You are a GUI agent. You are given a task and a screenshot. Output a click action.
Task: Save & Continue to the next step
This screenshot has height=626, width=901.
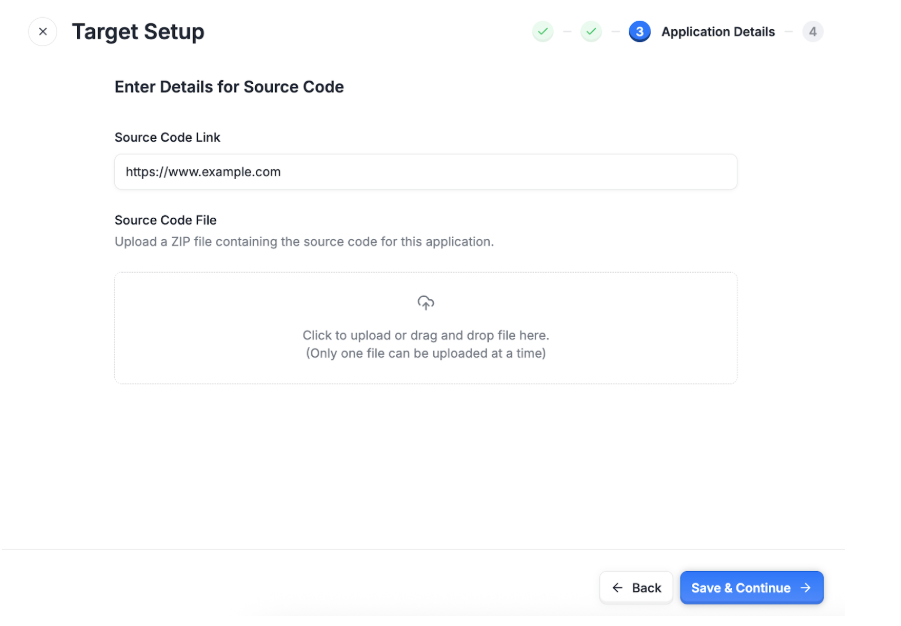pyautogui.click(x=752, y=587)
